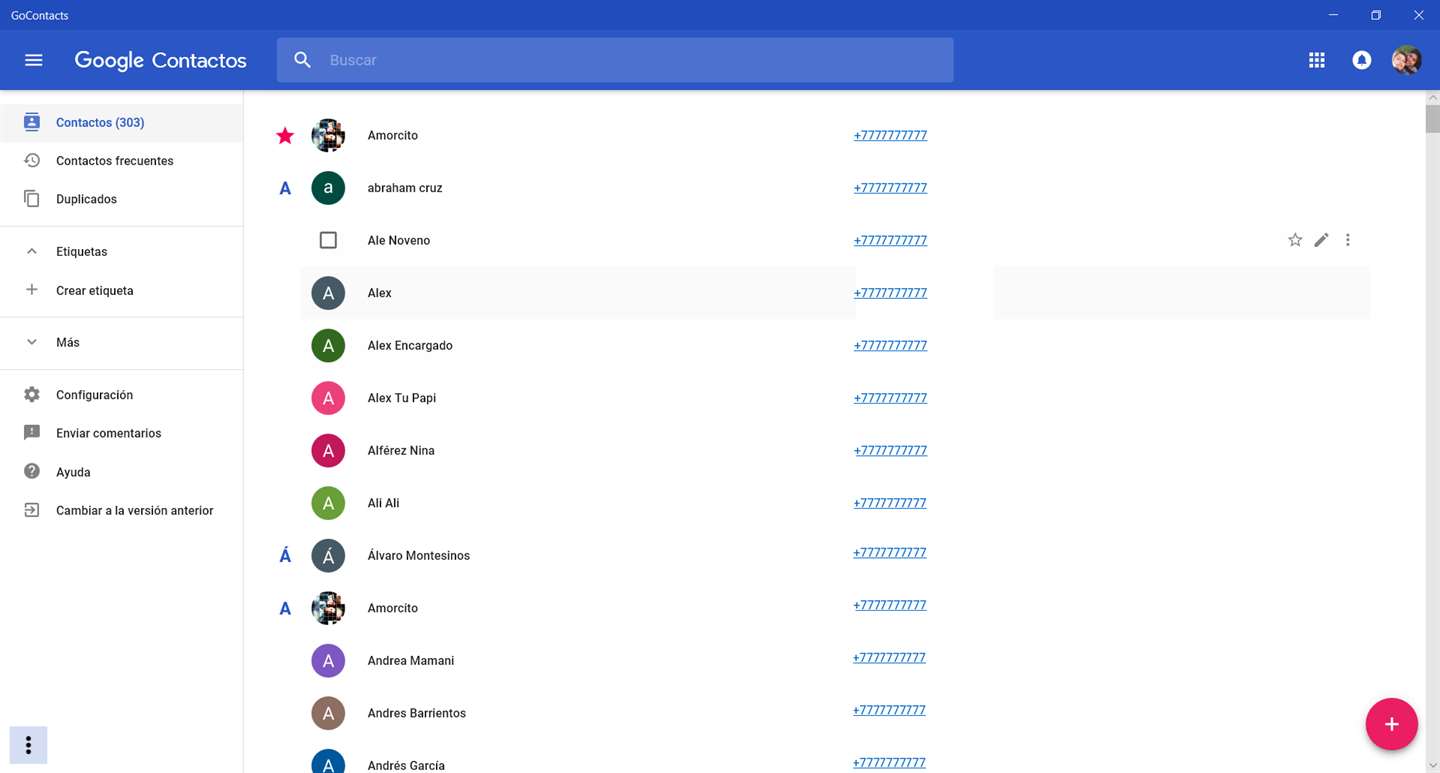Select Andrés García contact name
Screen dimensions: 1440x773
pos(406,765)
